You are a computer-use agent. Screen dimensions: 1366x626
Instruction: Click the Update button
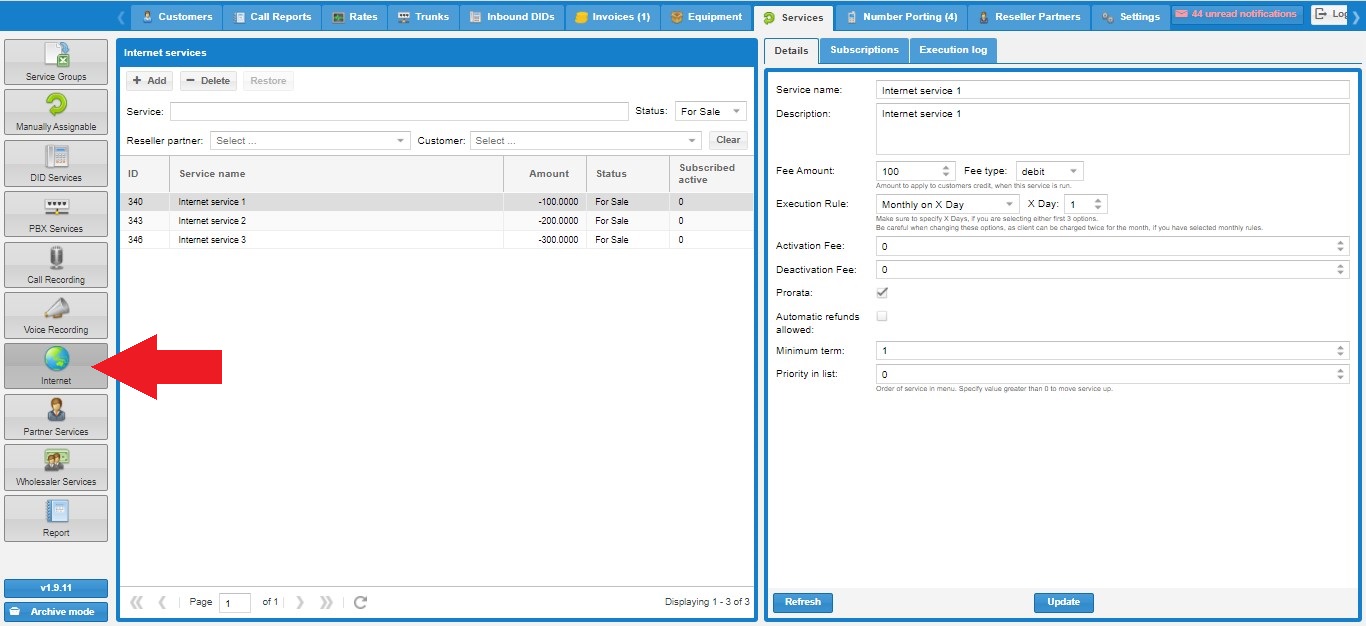pos(1063,602)
